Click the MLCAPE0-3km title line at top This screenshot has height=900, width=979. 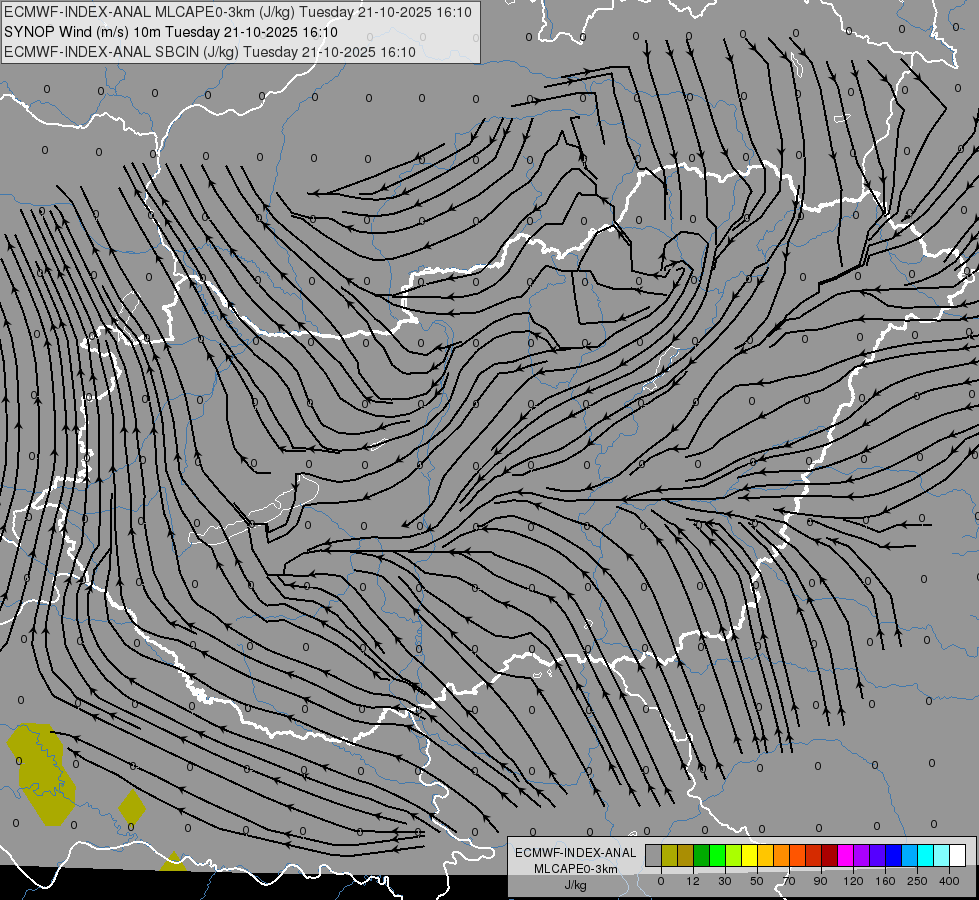point(238,12)
